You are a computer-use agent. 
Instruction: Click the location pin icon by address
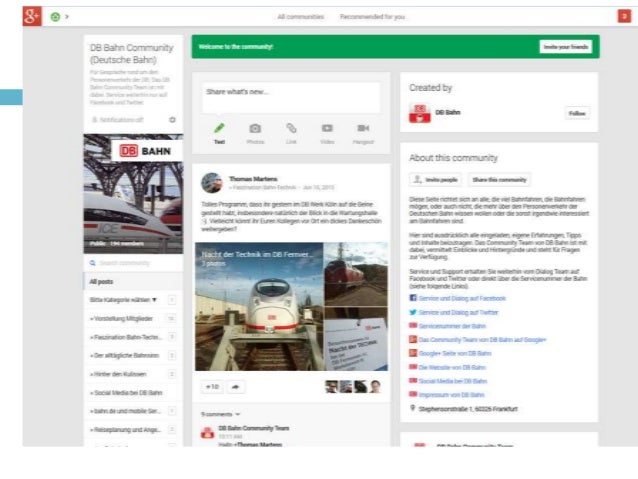point(413,408)
